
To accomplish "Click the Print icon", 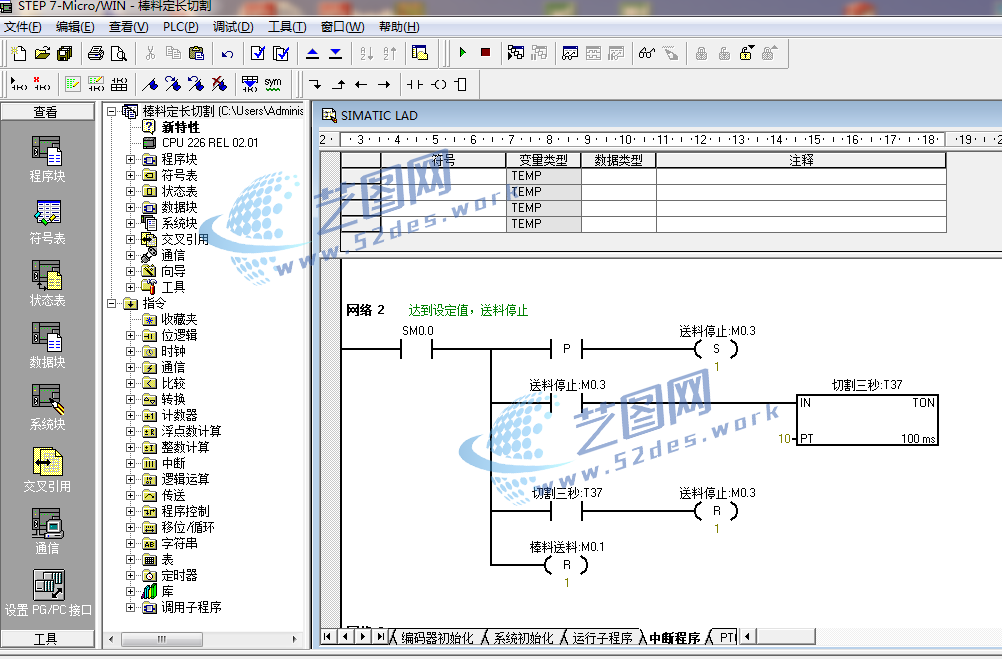I will 96,53.
